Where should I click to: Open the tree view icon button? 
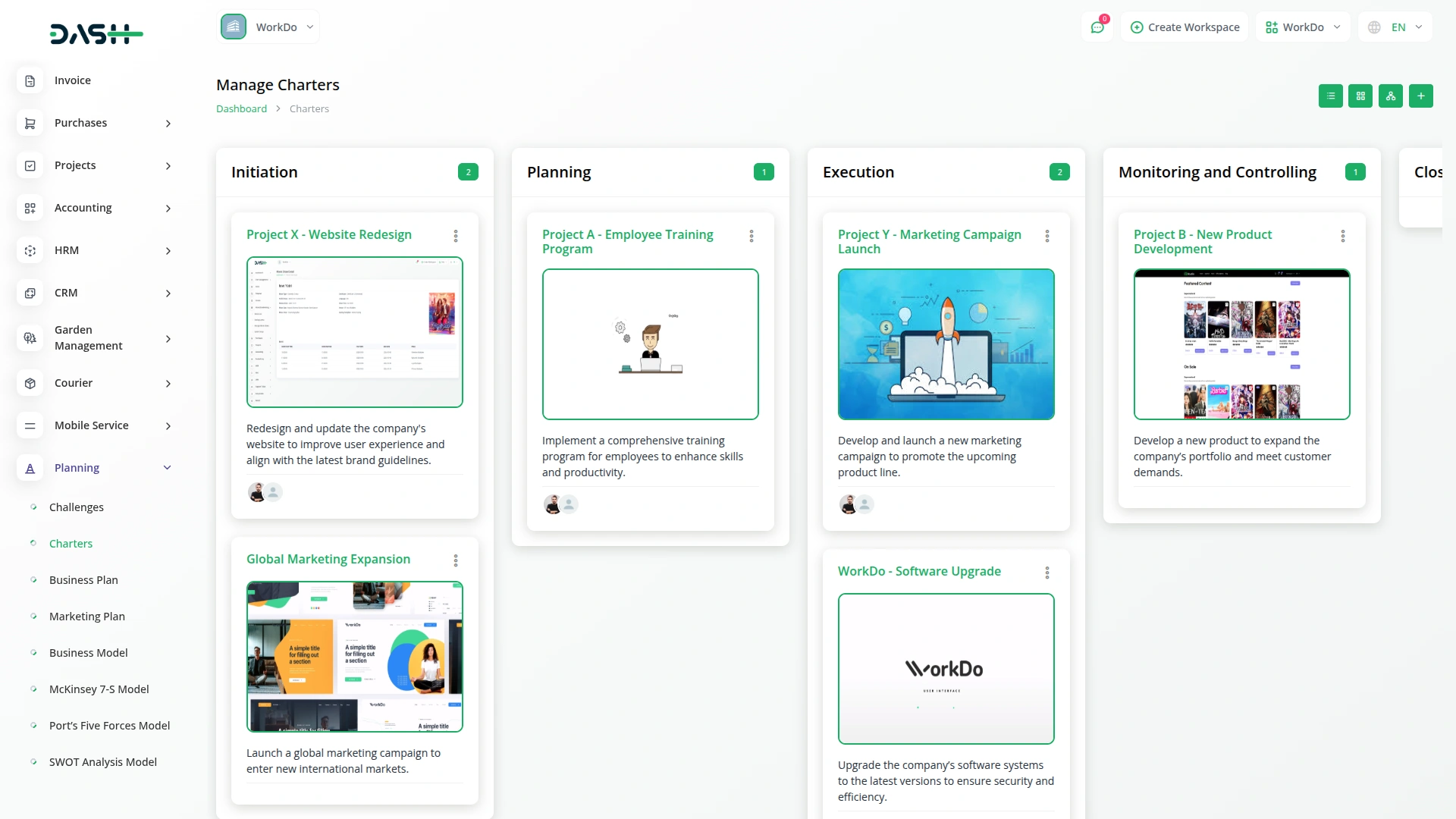point(1391,96)
